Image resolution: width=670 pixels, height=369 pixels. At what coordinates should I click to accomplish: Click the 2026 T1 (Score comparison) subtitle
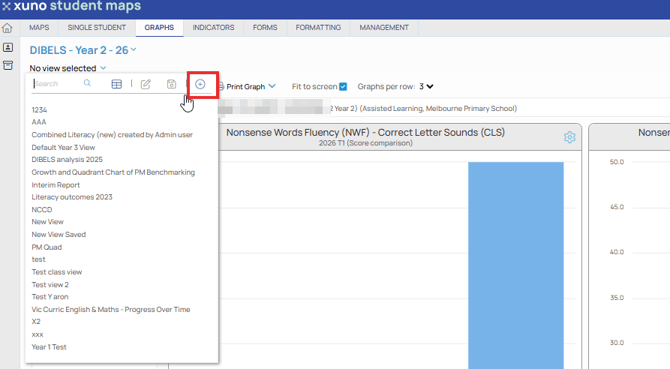tap(366, 143)
